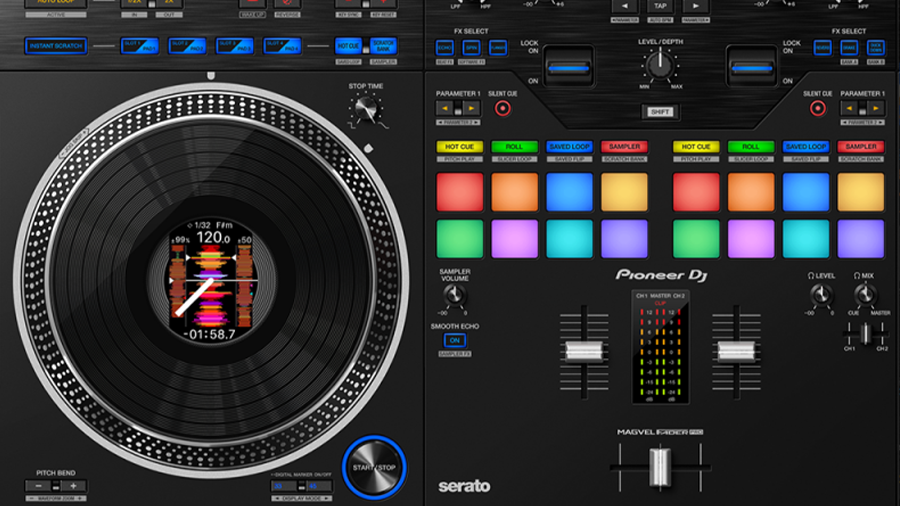Select the Brake effect on right FX Select
The image size is (900, 506).
tap(849, 48)
